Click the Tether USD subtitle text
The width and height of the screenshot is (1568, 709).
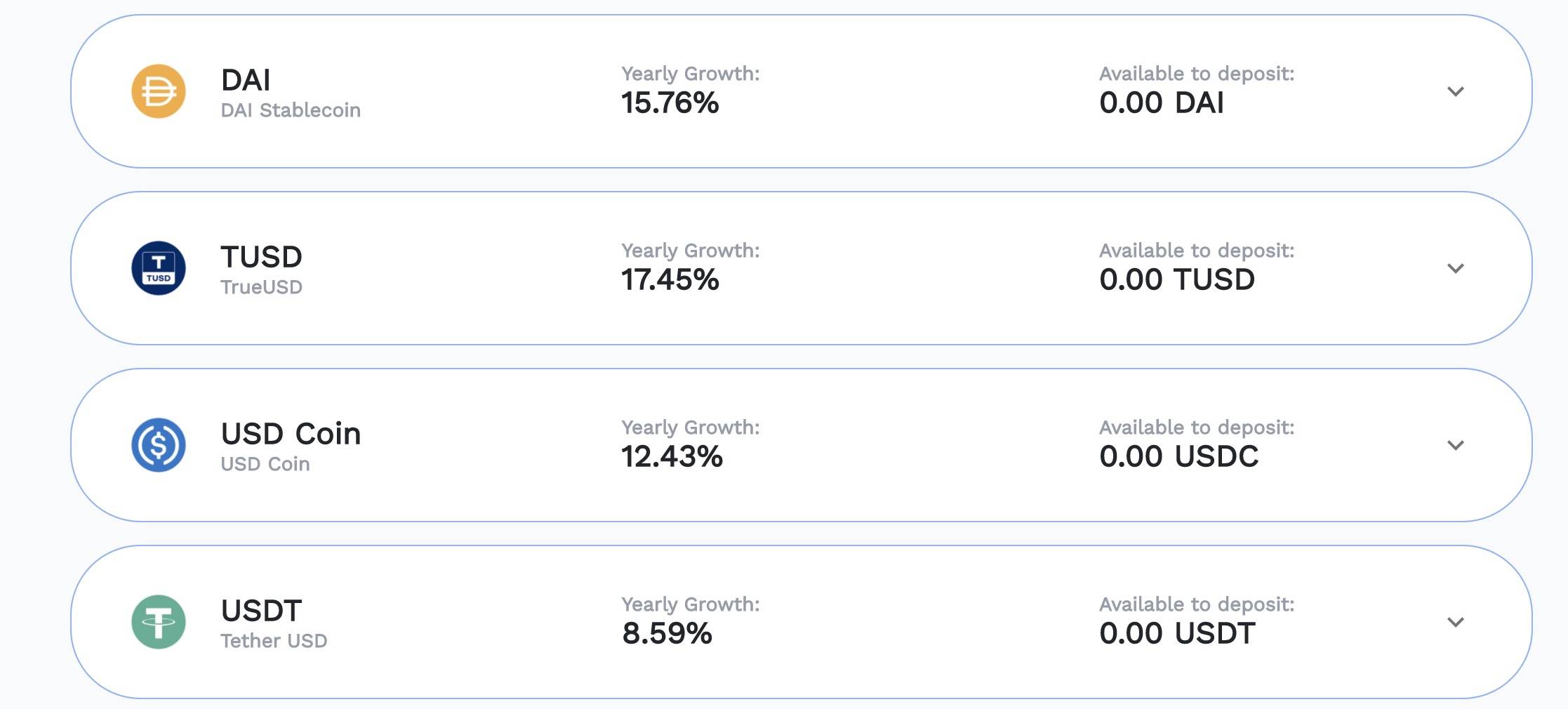click(274, 641)
